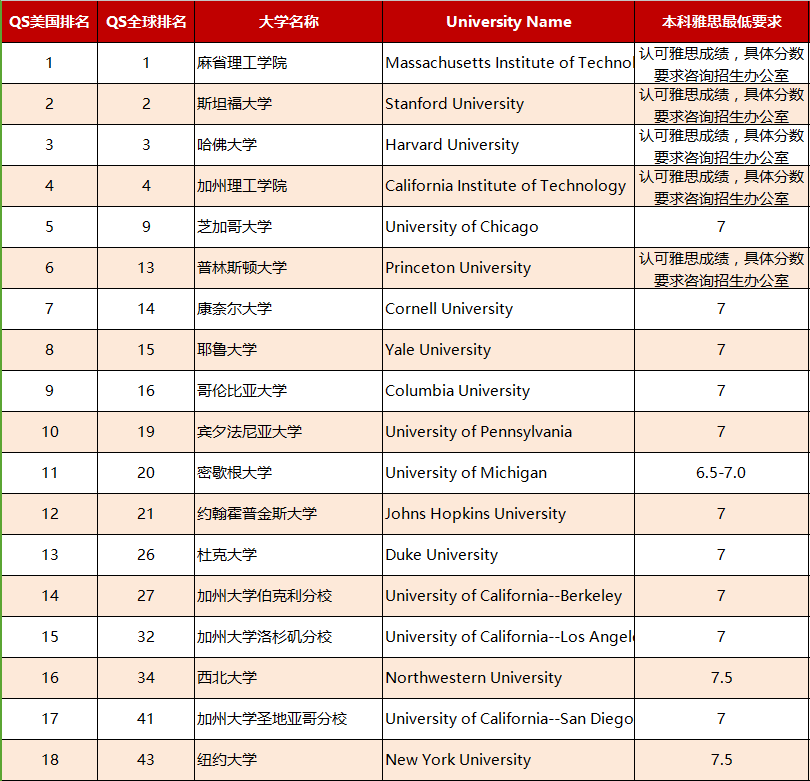Image resolution: width=810 pixels, height=781 pixels.
Task: Click the University of Pennsylvania cell
Action: click(508, 432)
